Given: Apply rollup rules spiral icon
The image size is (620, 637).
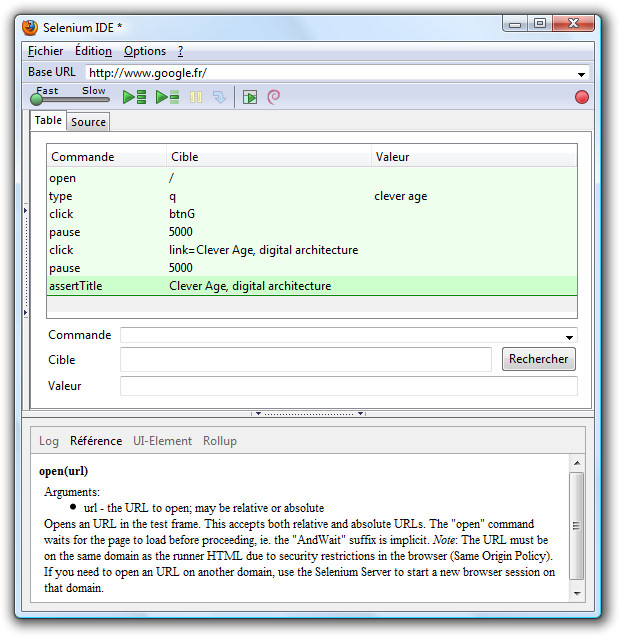Looking at the screenshot, I should coord(273,98).
